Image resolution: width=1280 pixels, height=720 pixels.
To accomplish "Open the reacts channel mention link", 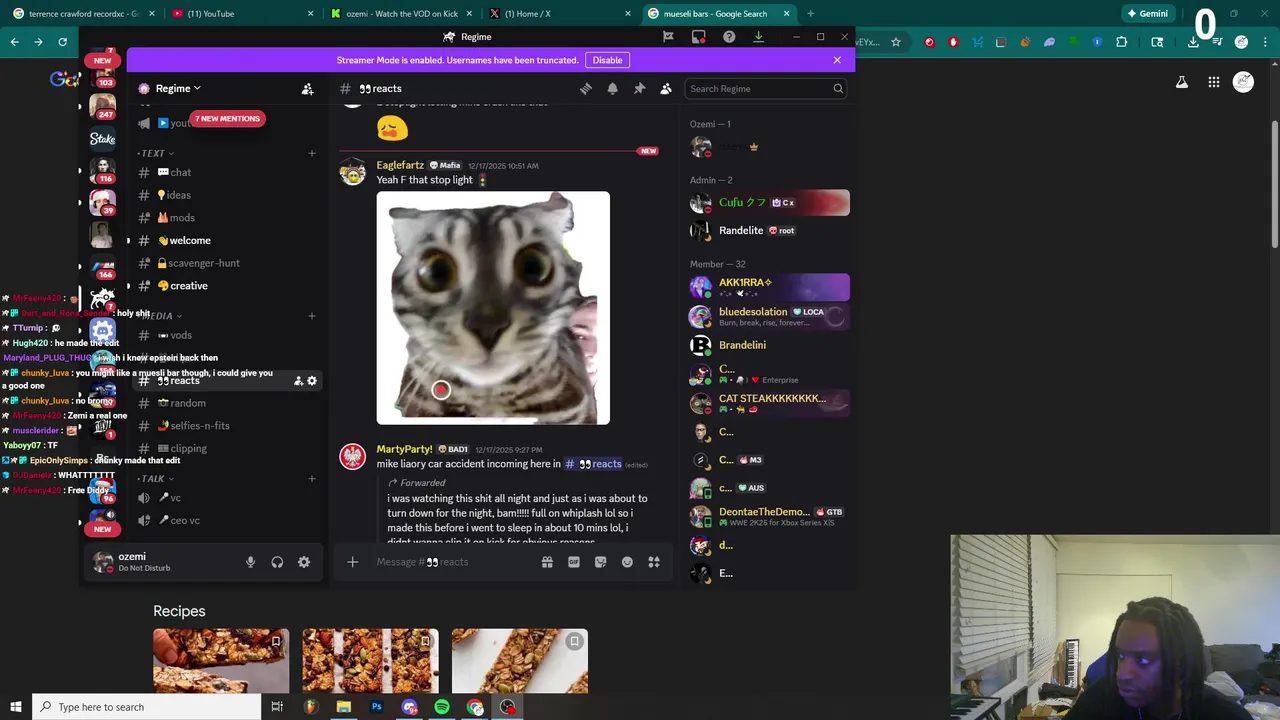I will tap(593, 464).
